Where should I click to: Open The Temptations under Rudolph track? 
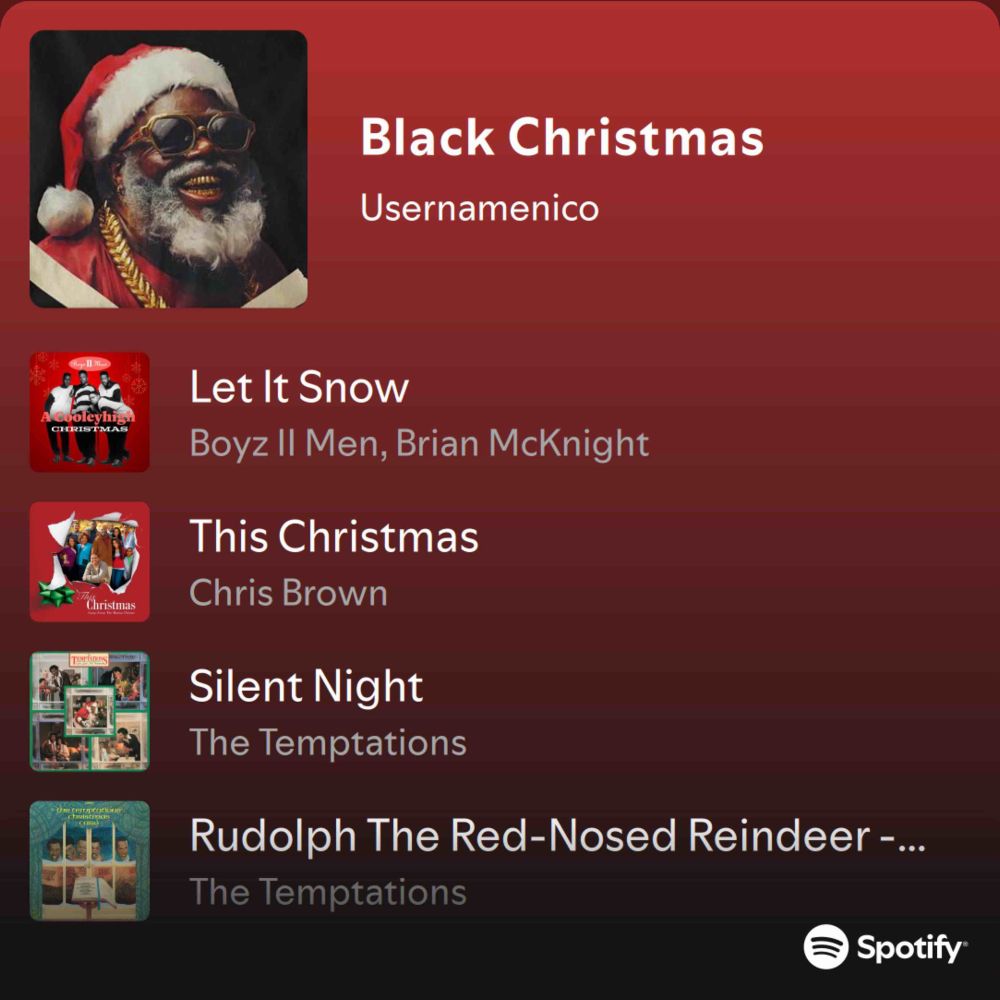pyautogui.click(x=328, y=892)
